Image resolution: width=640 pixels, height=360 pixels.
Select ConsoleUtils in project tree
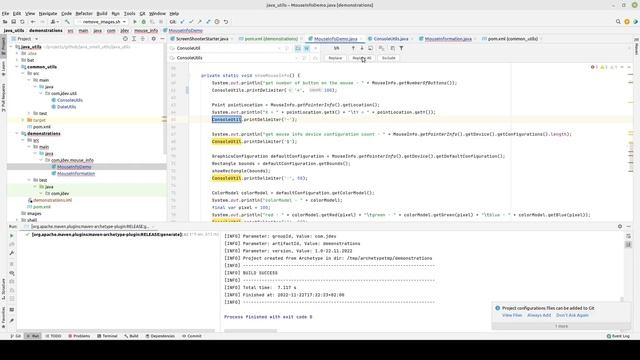tap(70, 100)
